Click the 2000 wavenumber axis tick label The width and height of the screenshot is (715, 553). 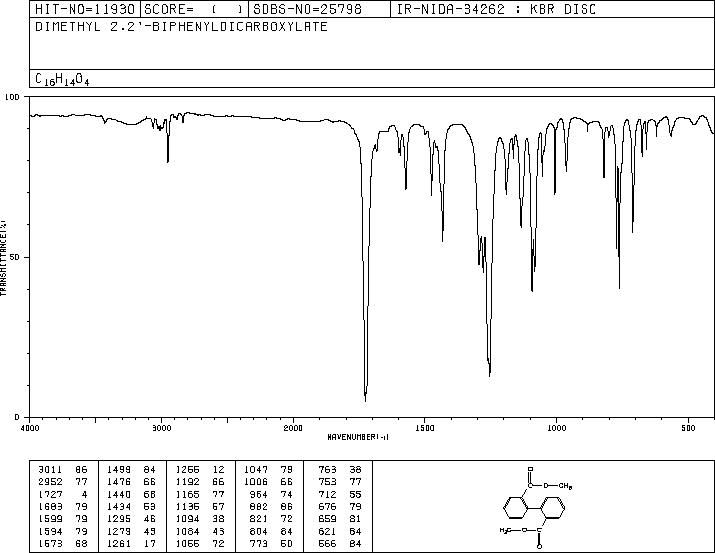(x=293, y=428)
